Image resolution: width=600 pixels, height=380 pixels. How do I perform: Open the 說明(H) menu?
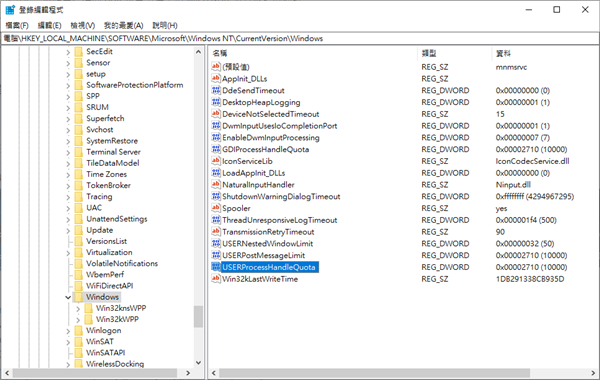[165, 26]
